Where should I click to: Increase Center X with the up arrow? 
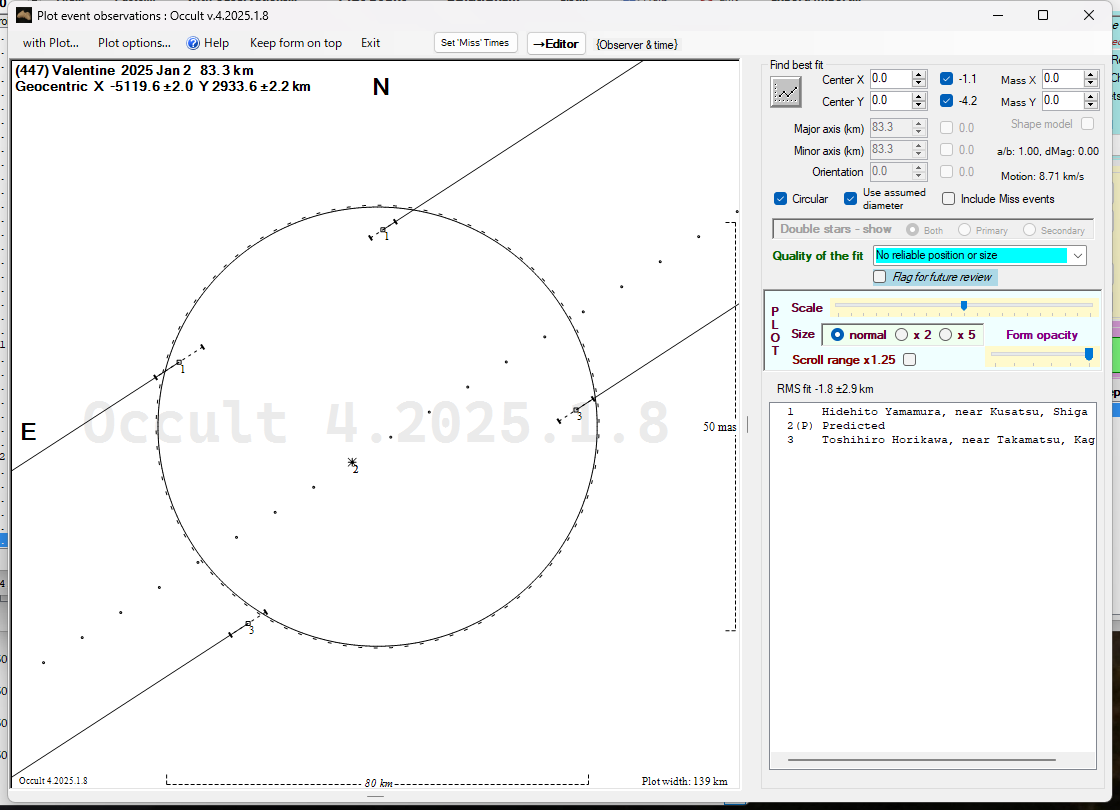coord(918,75)
